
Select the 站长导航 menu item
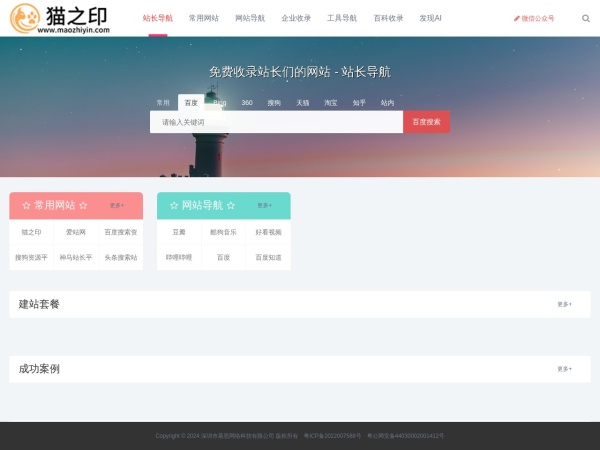point(158,18)
